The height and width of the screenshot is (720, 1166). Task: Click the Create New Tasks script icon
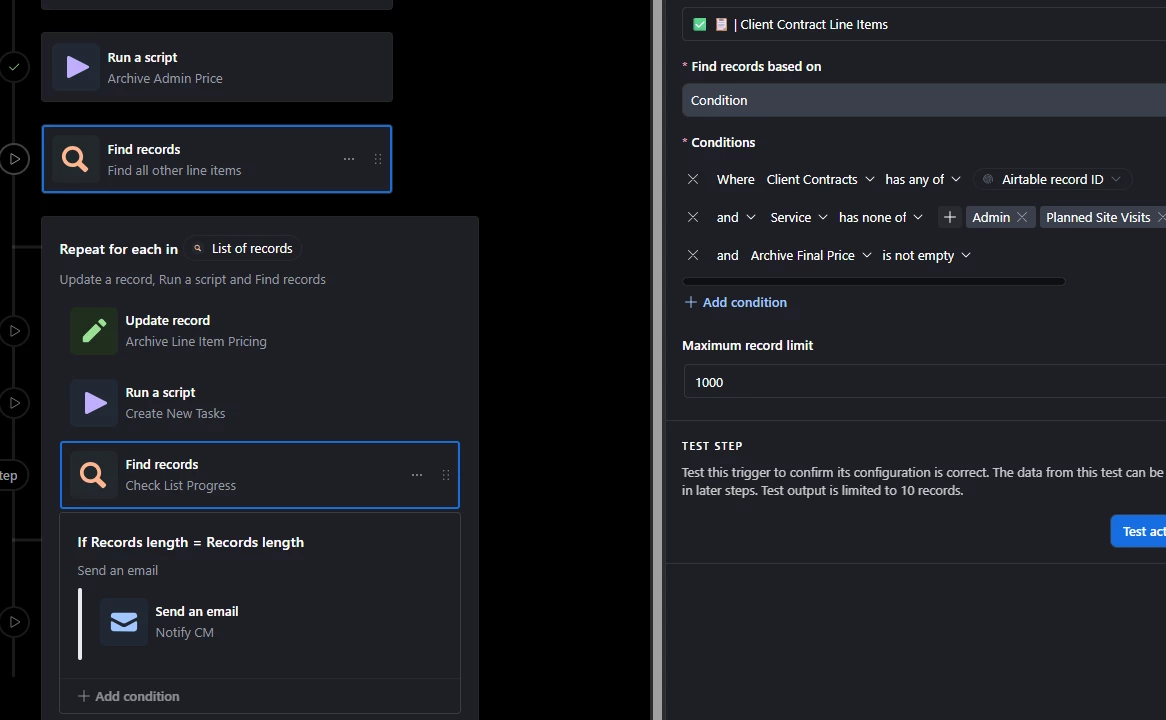click(94, 403)
